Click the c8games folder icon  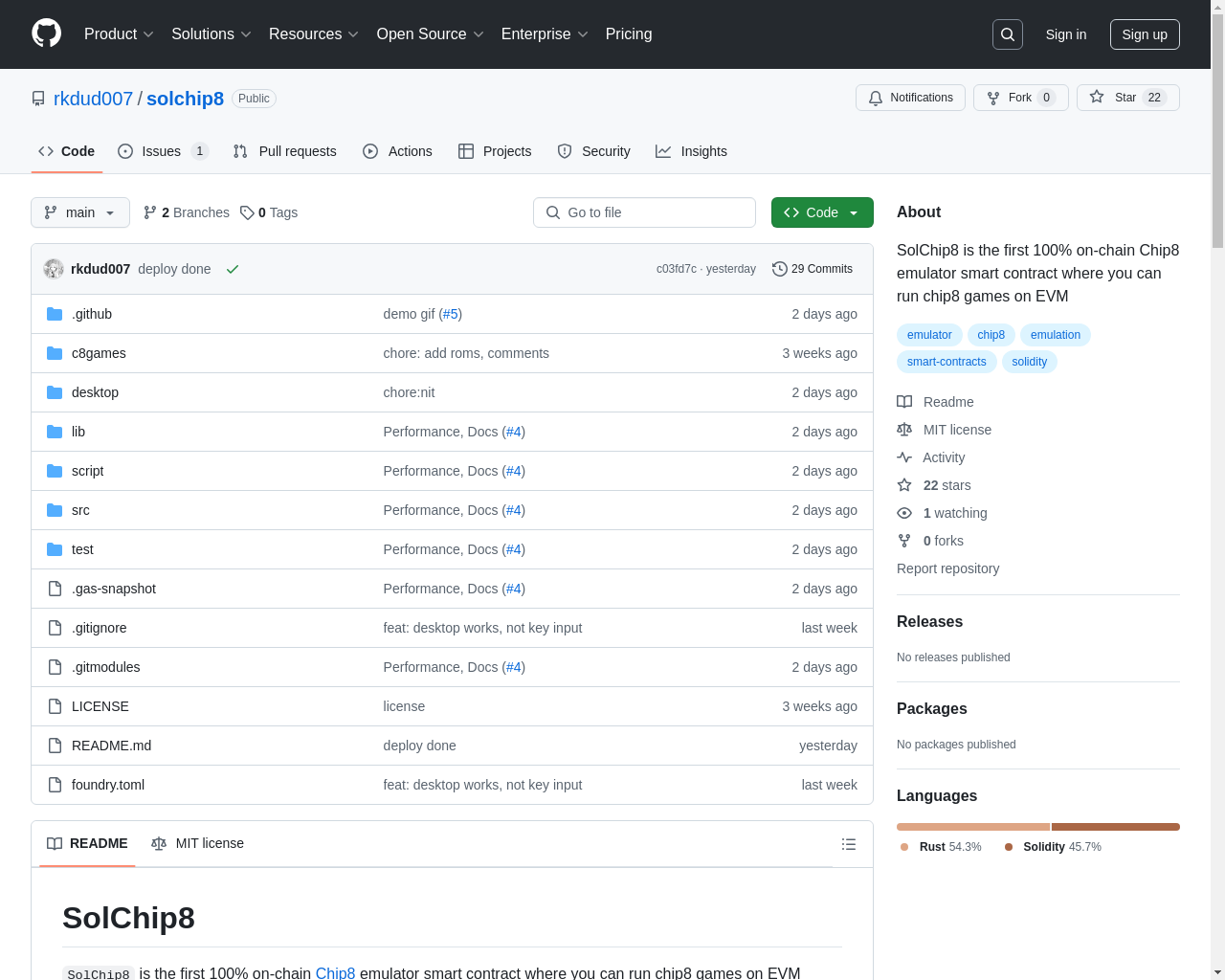coord(55,353)
